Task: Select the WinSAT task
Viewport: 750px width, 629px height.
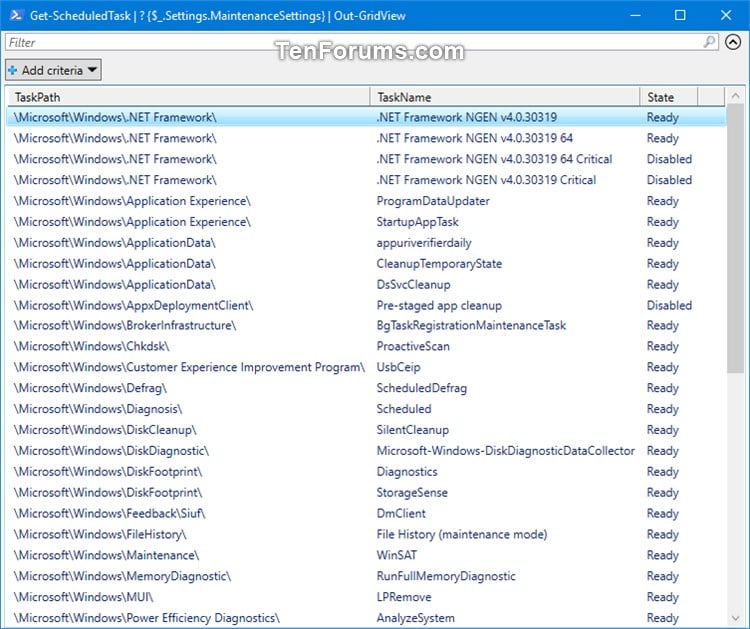Action: [x=366, y=555]
